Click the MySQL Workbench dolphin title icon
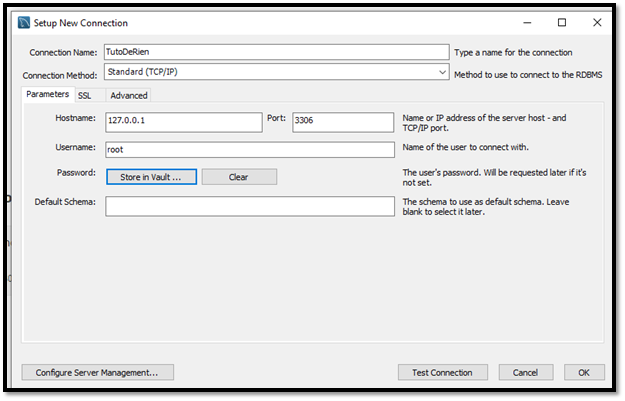The height and width of the screenshot is (401, 625). pyautogui.click(x=24, y=23)
